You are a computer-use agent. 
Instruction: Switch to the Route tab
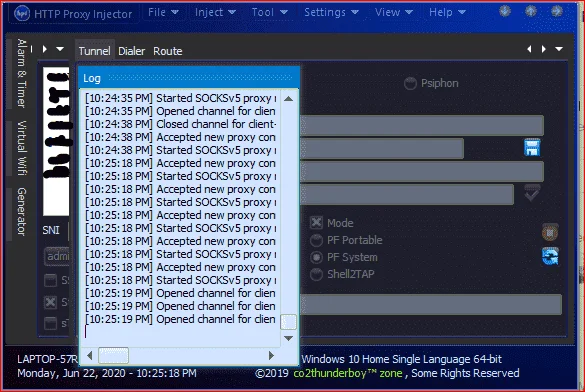click(168, 51)
